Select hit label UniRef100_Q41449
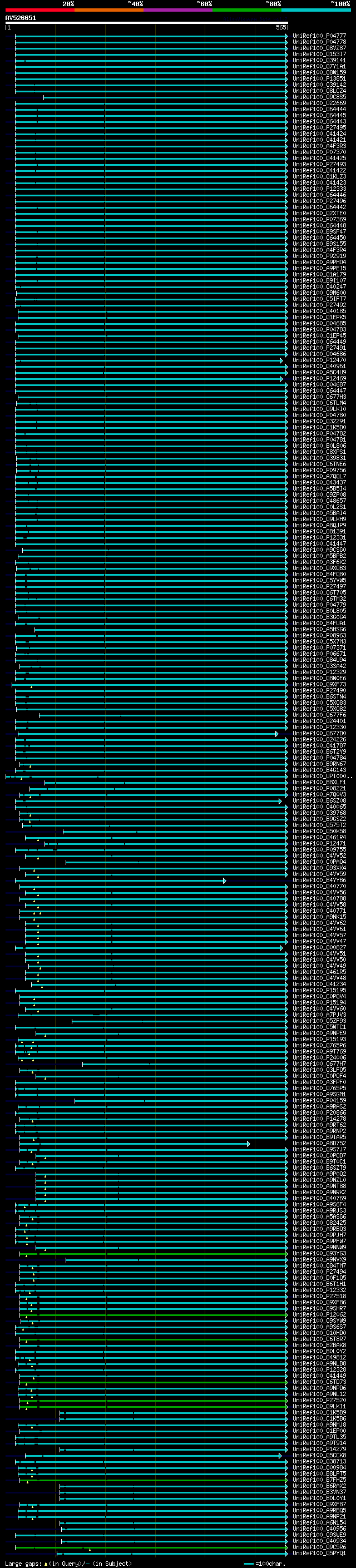Viewport: 356px width, 1568px height. pos(319,1376)
